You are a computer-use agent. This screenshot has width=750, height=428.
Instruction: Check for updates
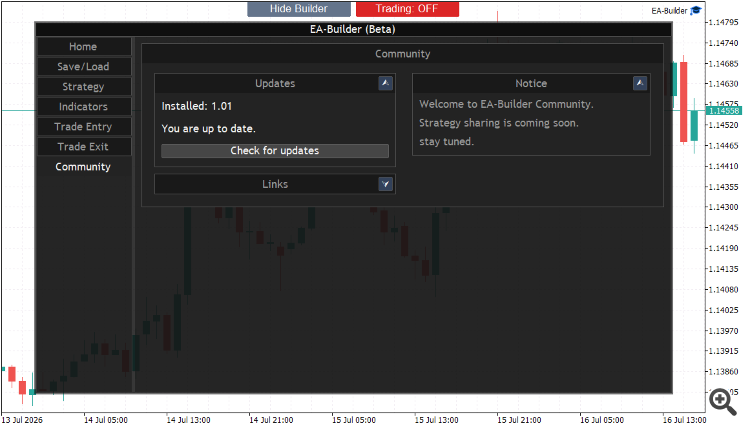tap(275, 151)
